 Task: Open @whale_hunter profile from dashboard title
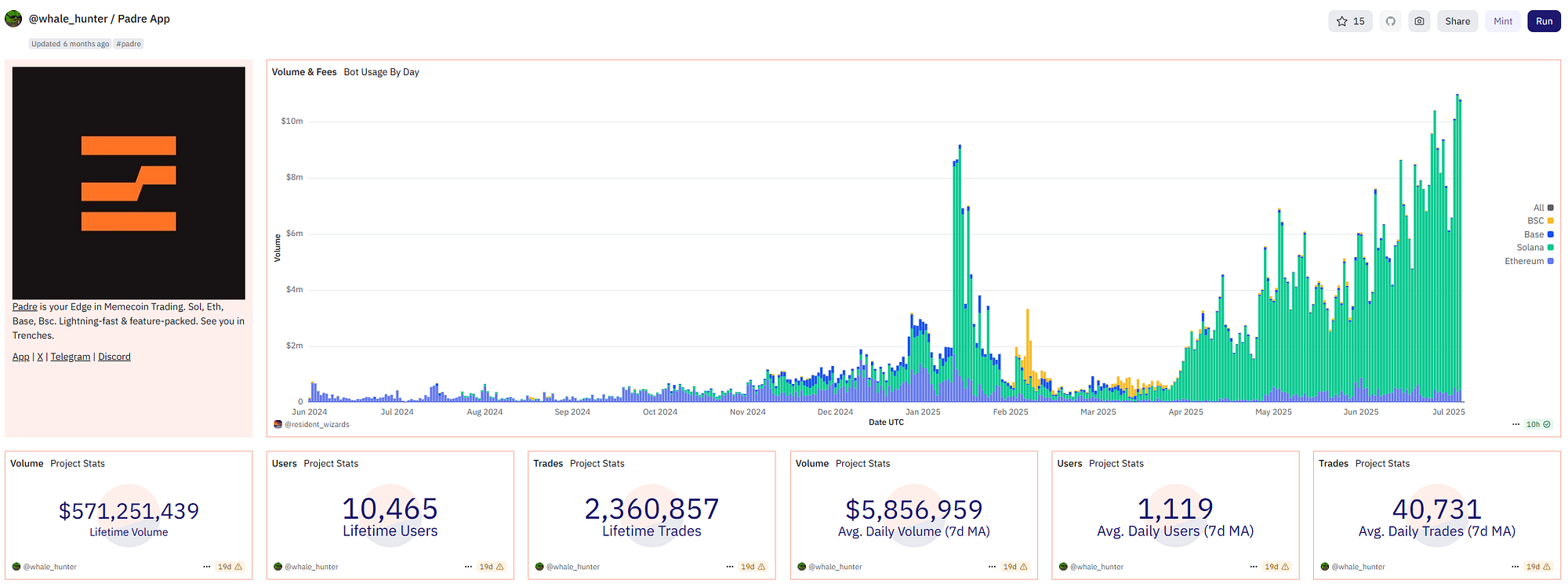pyautogui.click(x=68, y=19)
